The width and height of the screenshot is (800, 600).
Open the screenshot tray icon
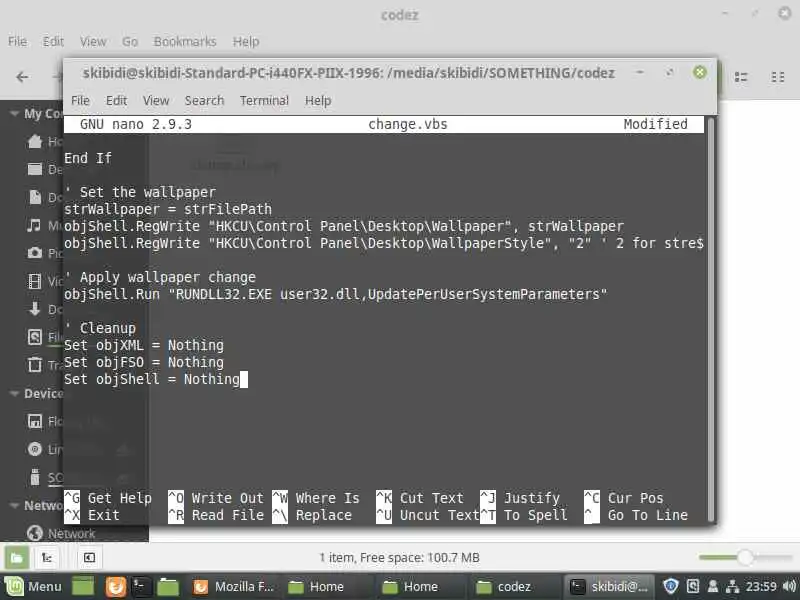693,587
